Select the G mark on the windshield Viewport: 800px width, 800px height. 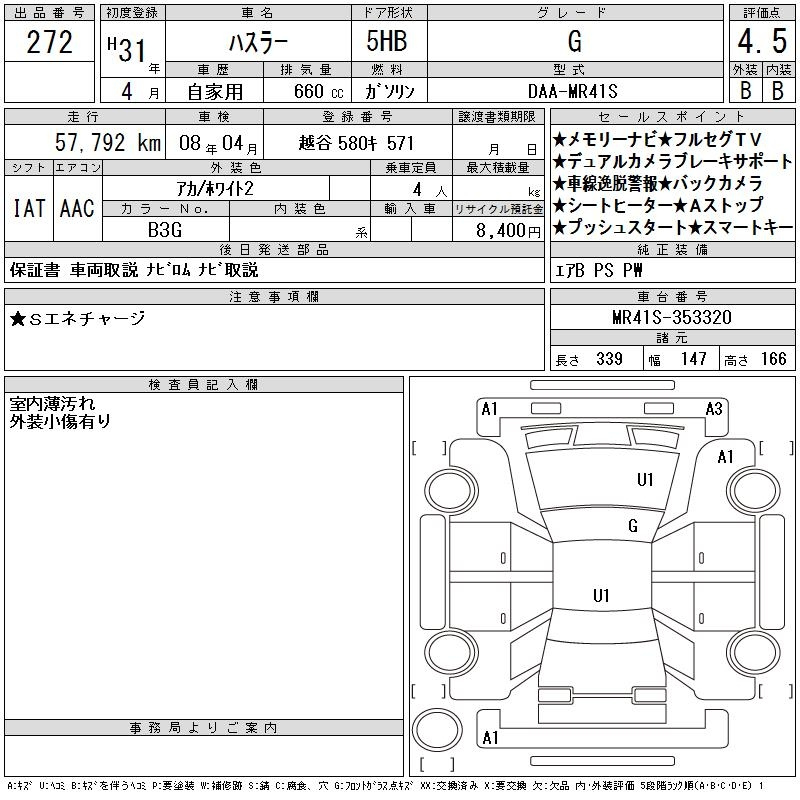coord(633,526)
